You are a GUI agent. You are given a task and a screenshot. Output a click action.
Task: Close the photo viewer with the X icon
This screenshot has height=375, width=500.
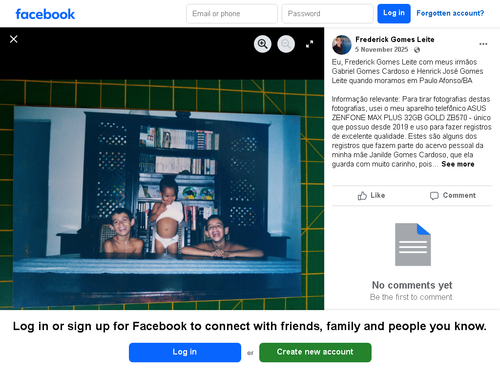click(x=14, y=39)
